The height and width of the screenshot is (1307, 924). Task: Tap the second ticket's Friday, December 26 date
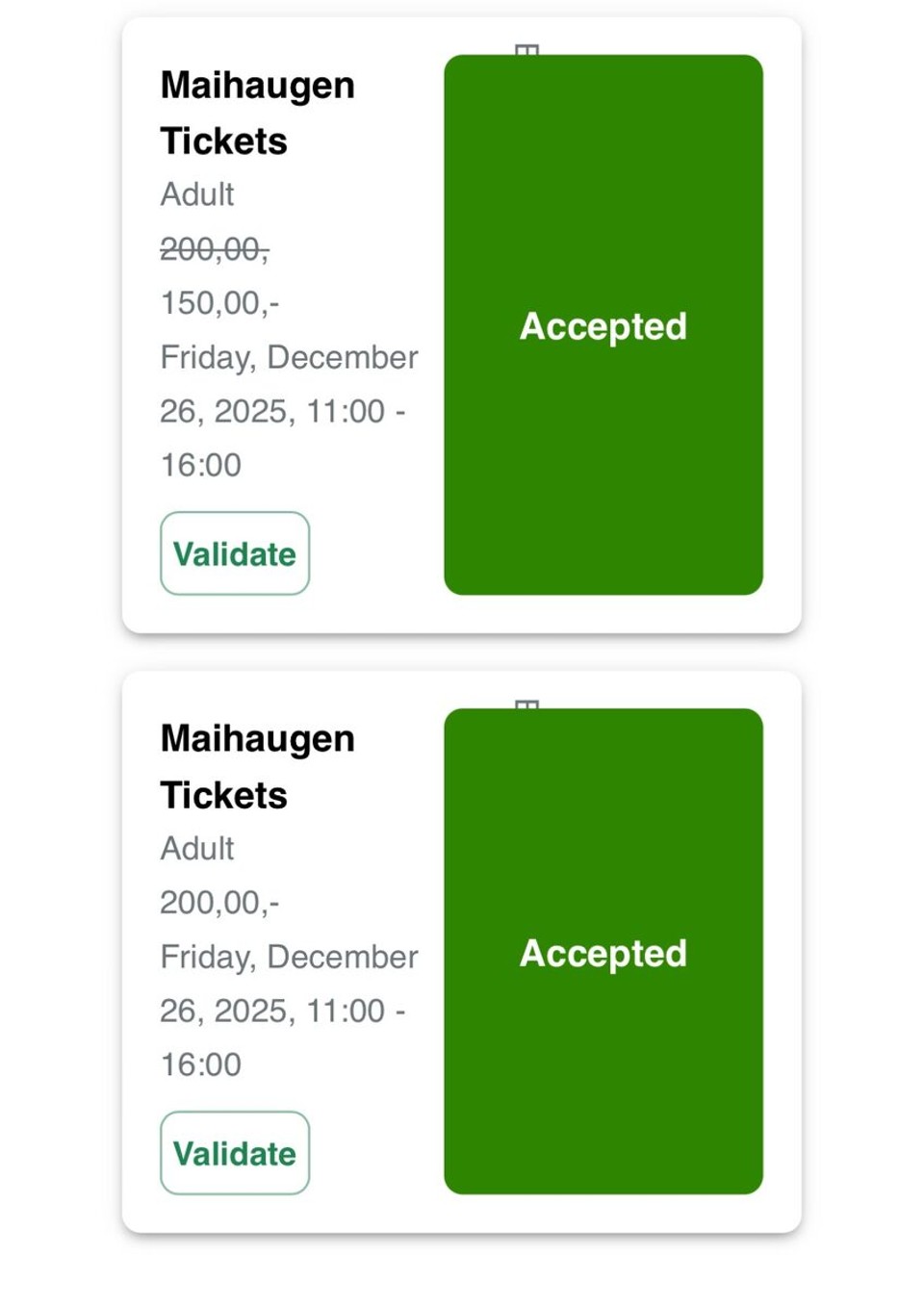(289, 957)
